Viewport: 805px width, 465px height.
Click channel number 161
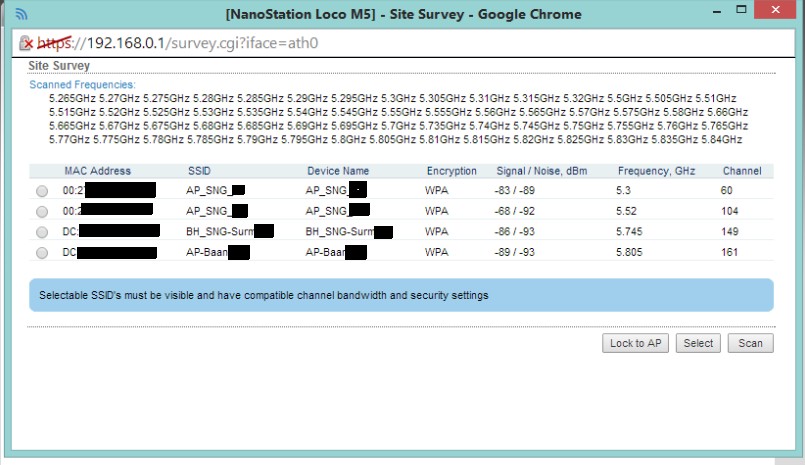pos(730,252)
